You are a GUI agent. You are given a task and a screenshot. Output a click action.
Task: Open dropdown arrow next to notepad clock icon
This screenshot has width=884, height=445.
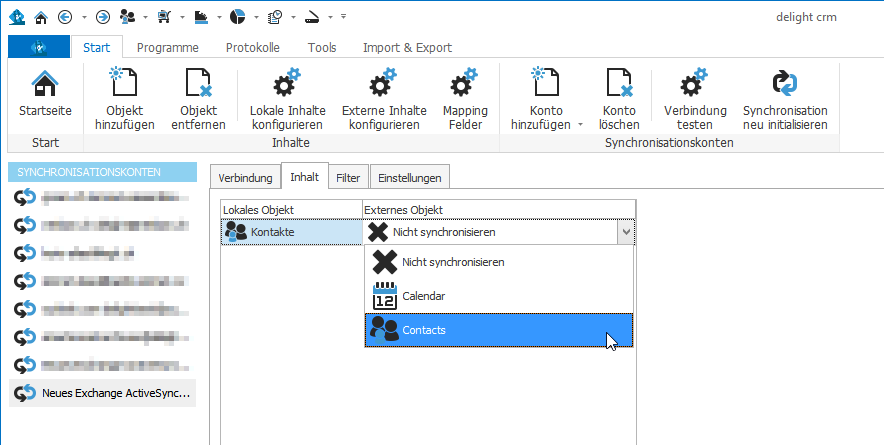pyautogui.click(x=293, y=17)
